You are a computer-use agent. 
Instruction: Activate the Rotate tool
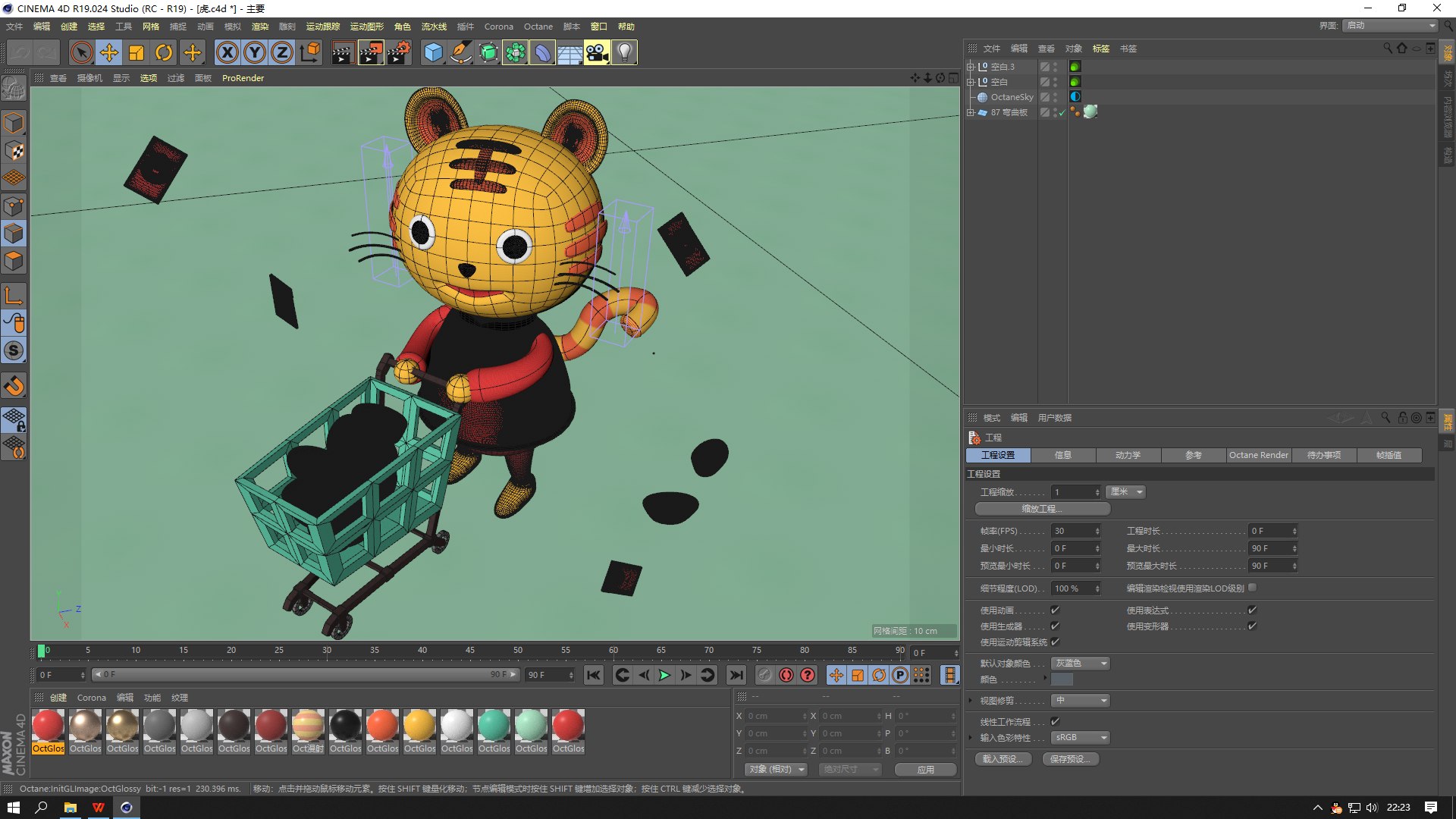coord(164,52)
